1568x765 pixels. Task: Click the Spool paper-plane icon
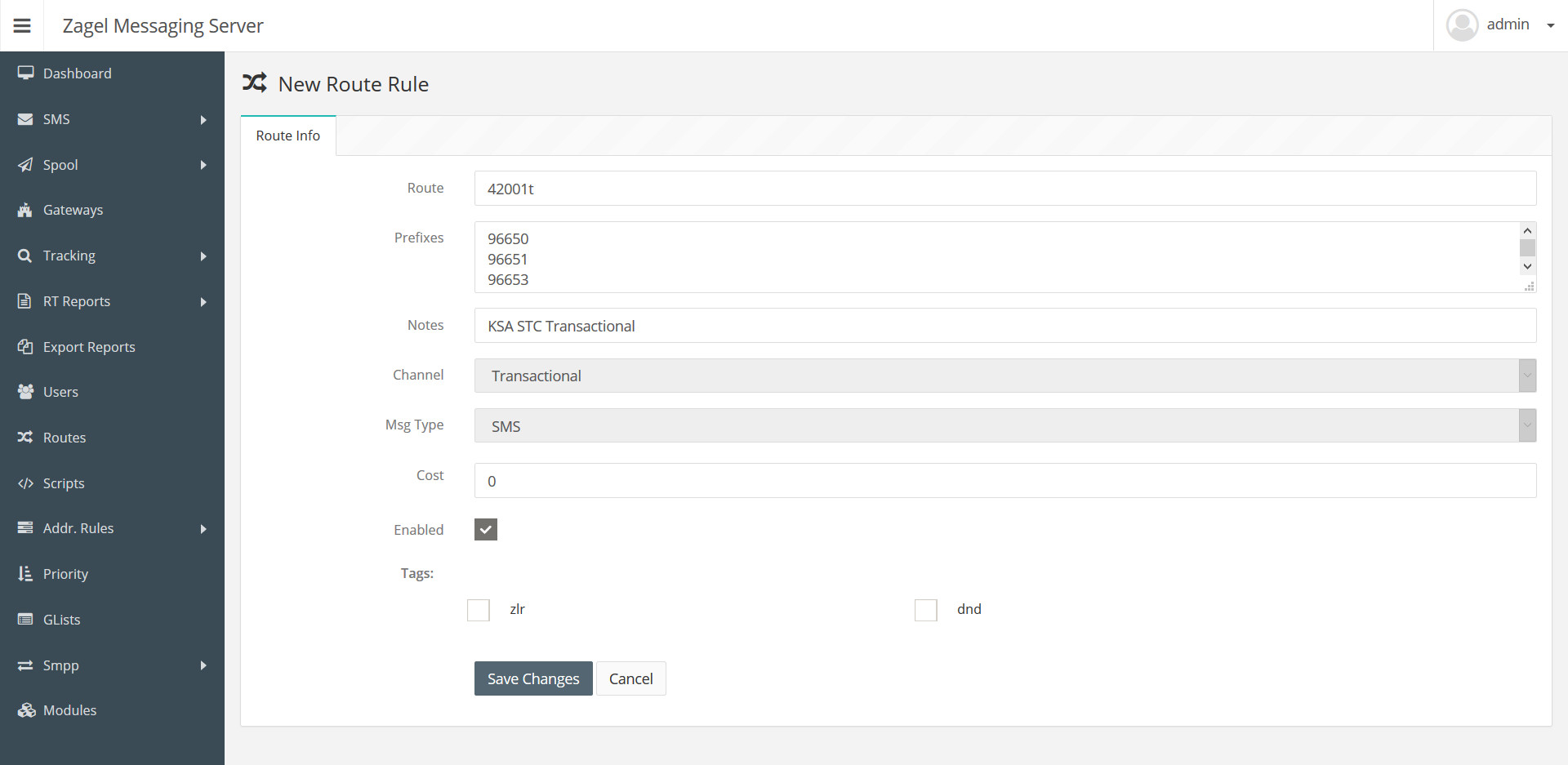pyautogui.click(x=25, y=165)
